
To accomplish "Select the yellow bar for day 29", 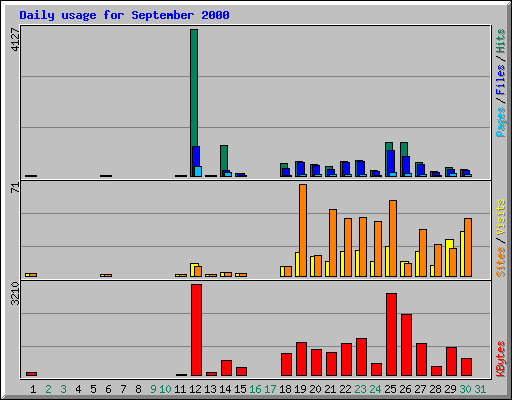I will tap(448, 258).
